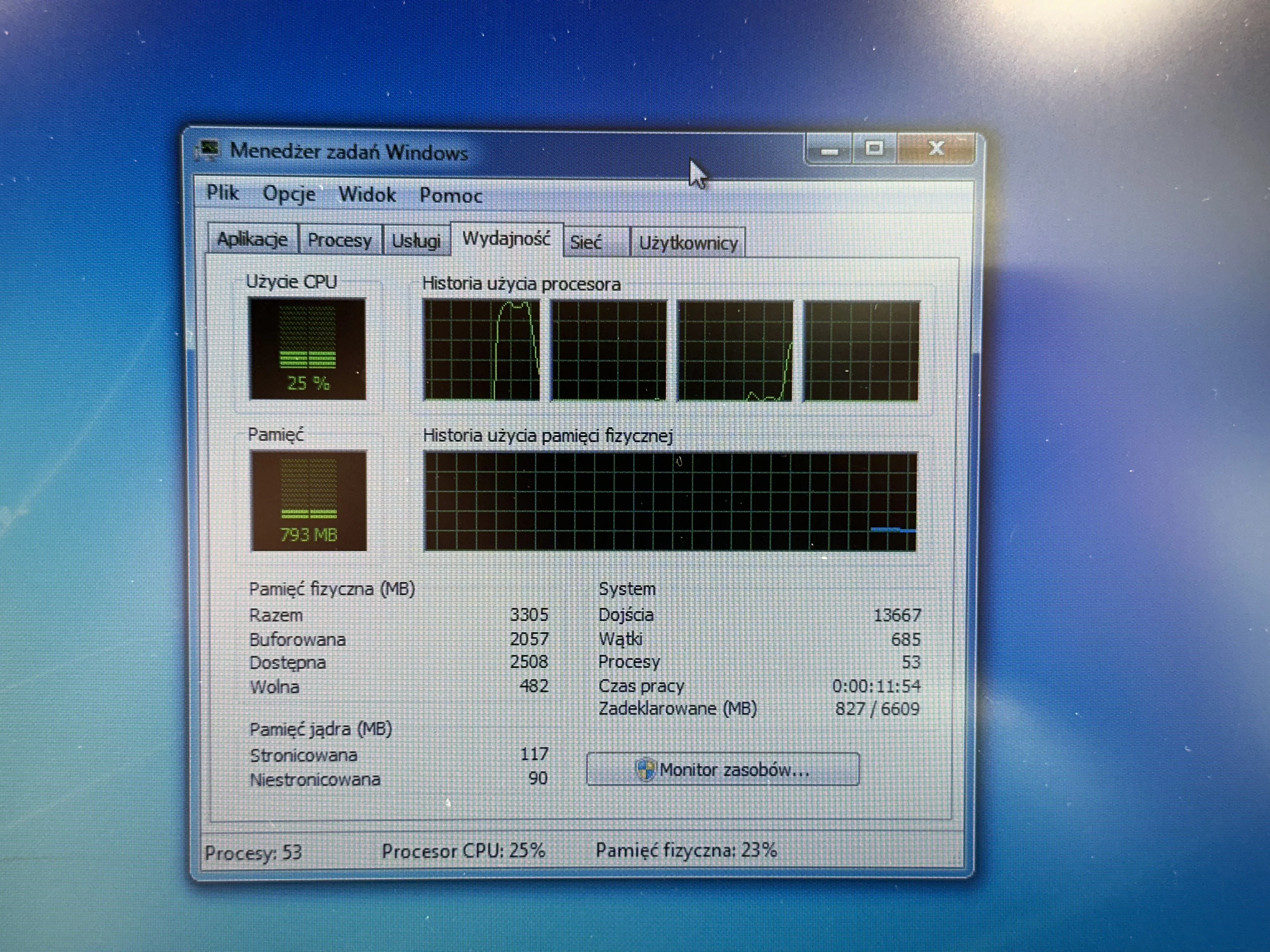This screenshot has height=952, width=1270.
Task: Switch to the Użytkownicy tab
Action: click(x=688, y=243)
